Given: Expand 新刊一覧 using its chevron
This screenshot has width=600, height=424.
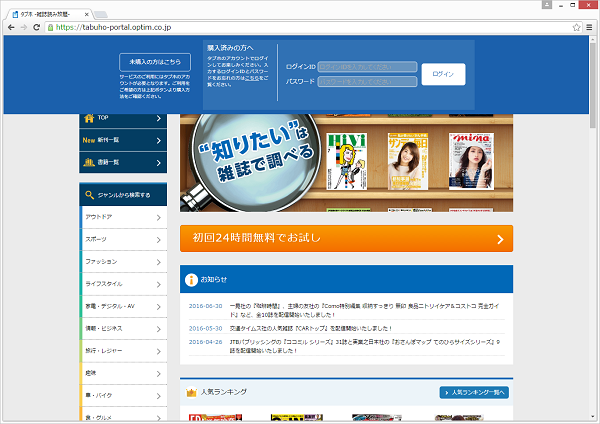Looking at the screenshot, I should click(x=158, y=141).
